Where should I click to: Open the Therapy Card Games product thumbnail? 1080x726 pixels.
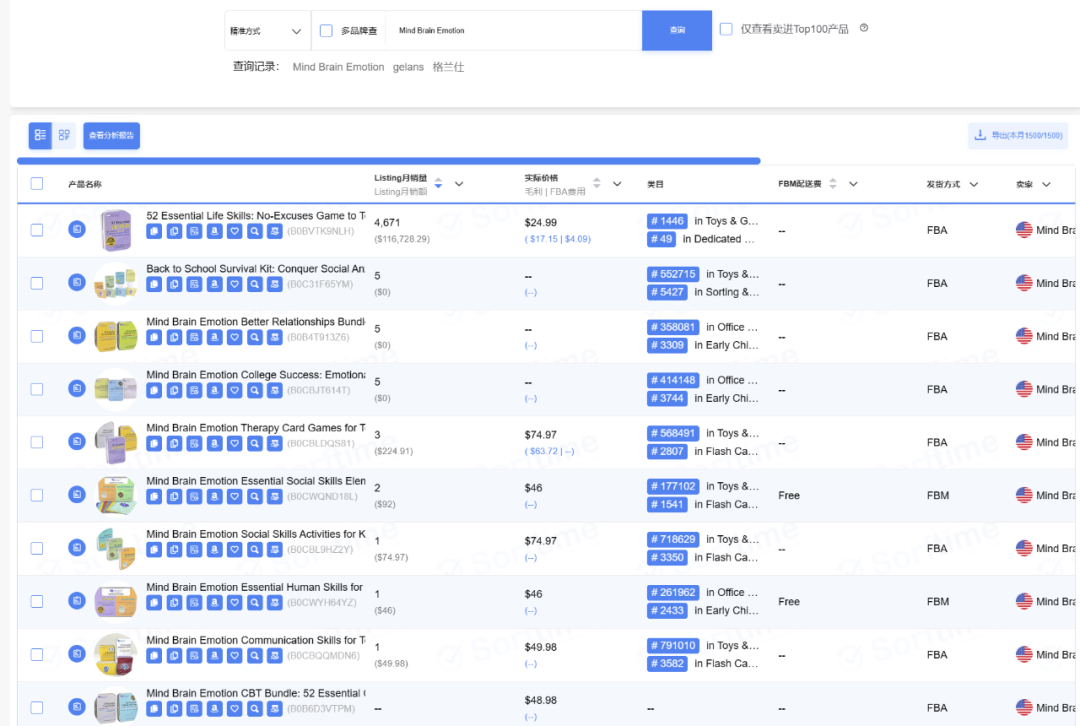pyautogui.click(x=116, y=442)
